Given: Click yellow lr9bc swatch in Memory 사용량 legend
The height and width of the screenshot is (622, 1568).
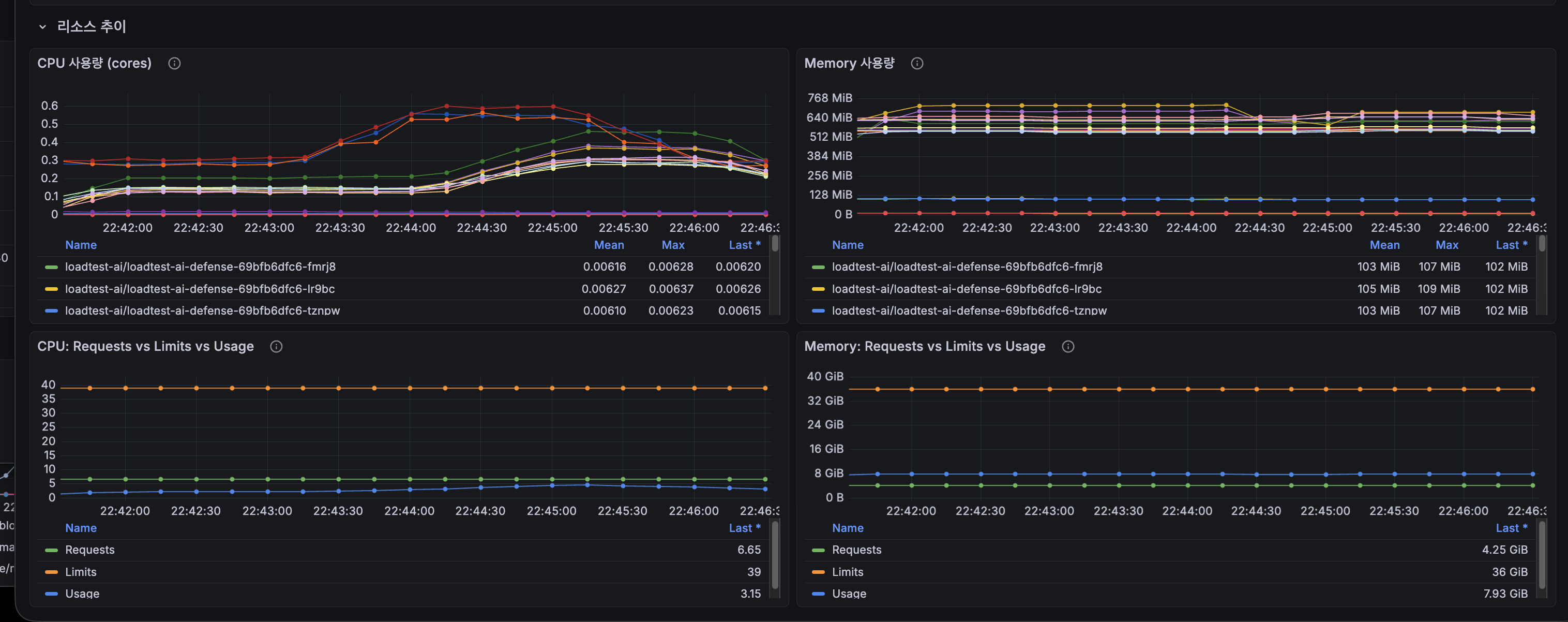Looking at the screenshot, I should tap(818, 289).
